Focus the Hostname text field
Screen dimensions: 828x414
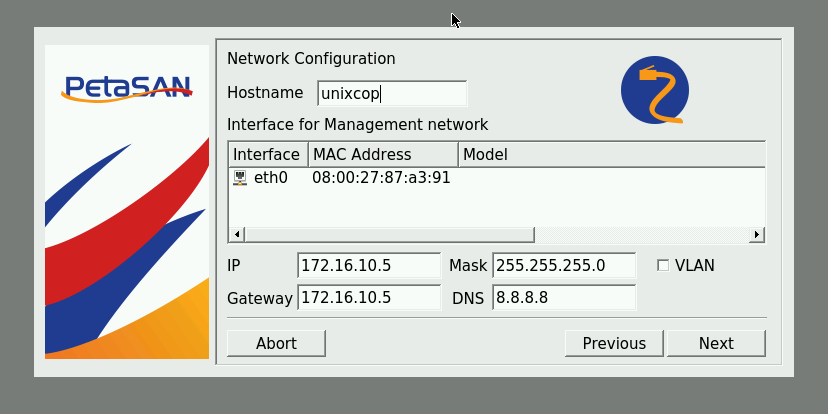tap(392, 93)
